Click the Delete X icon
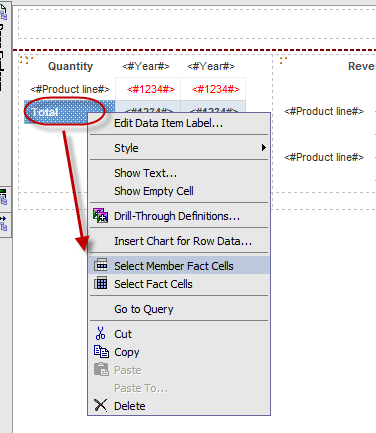376x433 pixels. [x=100, y=405]
